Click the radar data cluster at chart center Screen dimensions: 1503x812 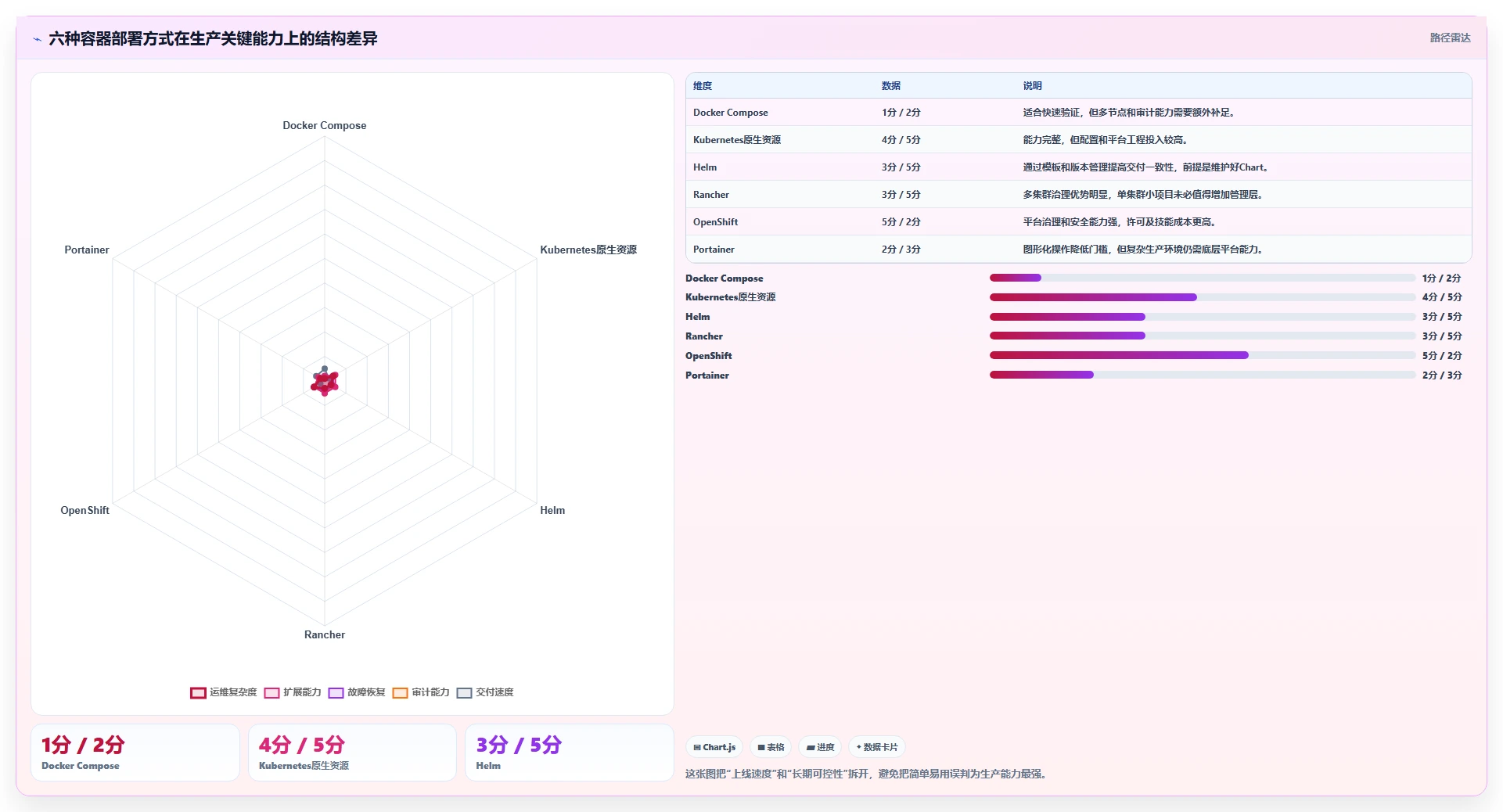point(325,382)
